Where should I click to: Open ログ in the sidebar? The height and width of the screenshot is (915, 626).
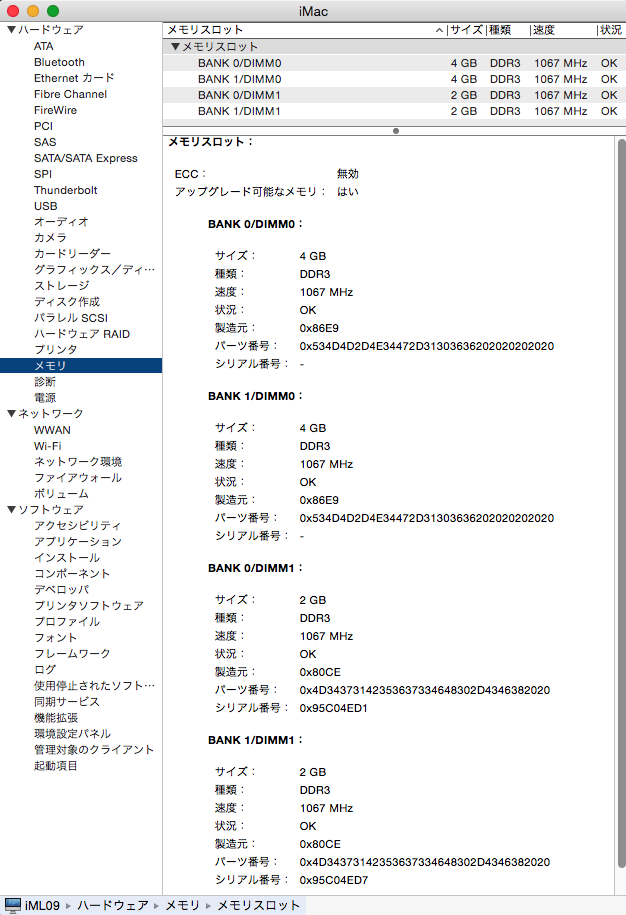point(45,669)
